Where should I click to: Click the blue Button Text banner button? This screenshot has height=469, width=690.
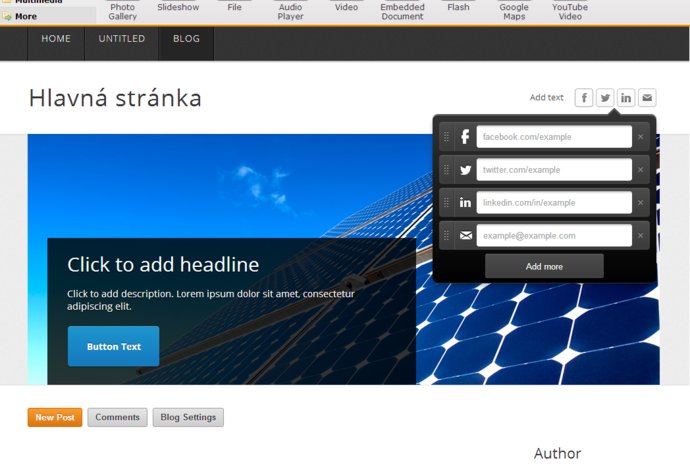113,346
